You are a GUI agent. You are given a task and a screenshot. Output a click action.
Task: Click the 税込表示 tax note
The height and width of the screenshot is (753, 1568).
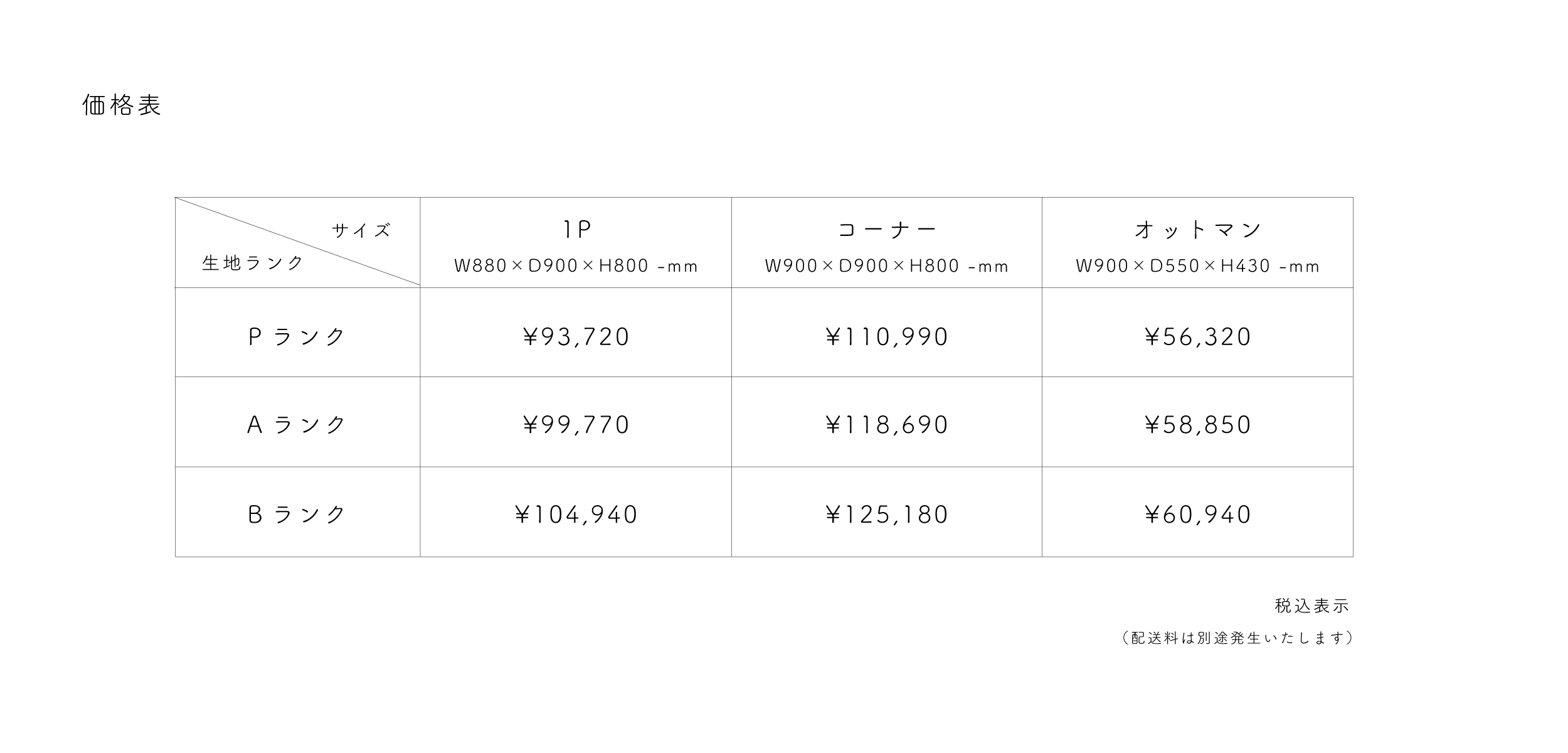pos(1311,606)
